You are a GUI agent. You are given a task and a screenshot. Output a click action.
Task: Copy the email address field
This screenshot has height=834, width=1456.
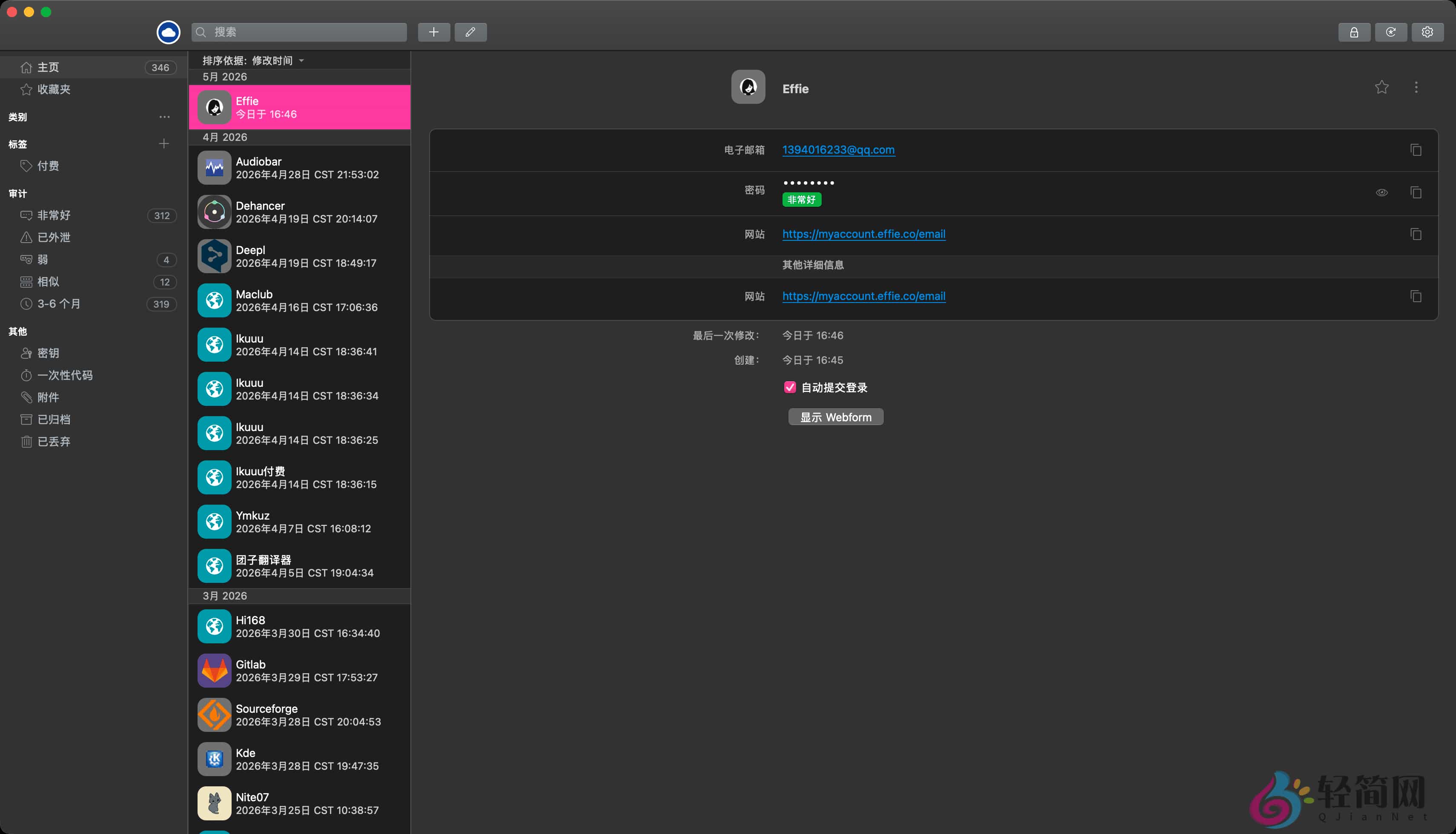point(1416,150)
